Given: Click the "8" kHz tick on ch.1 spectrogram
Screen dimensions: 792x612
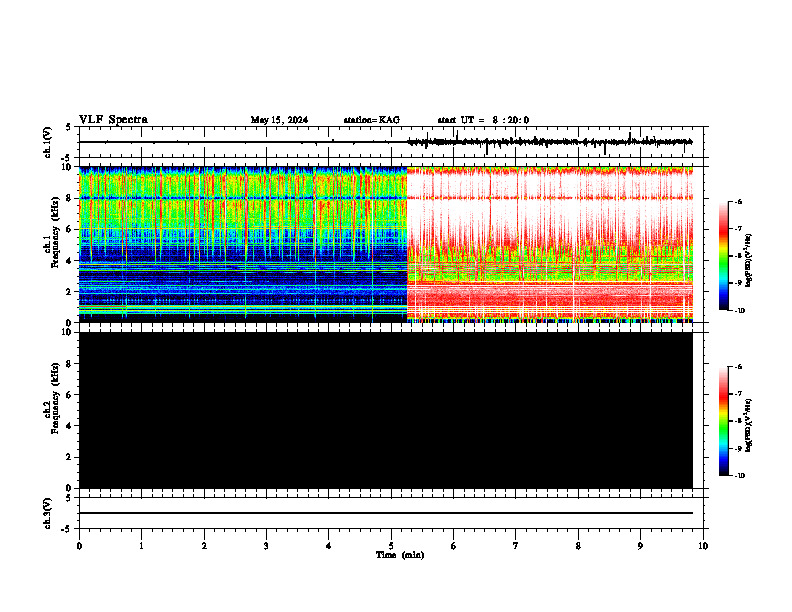Looking at the screenshot, I should (70, 198).
